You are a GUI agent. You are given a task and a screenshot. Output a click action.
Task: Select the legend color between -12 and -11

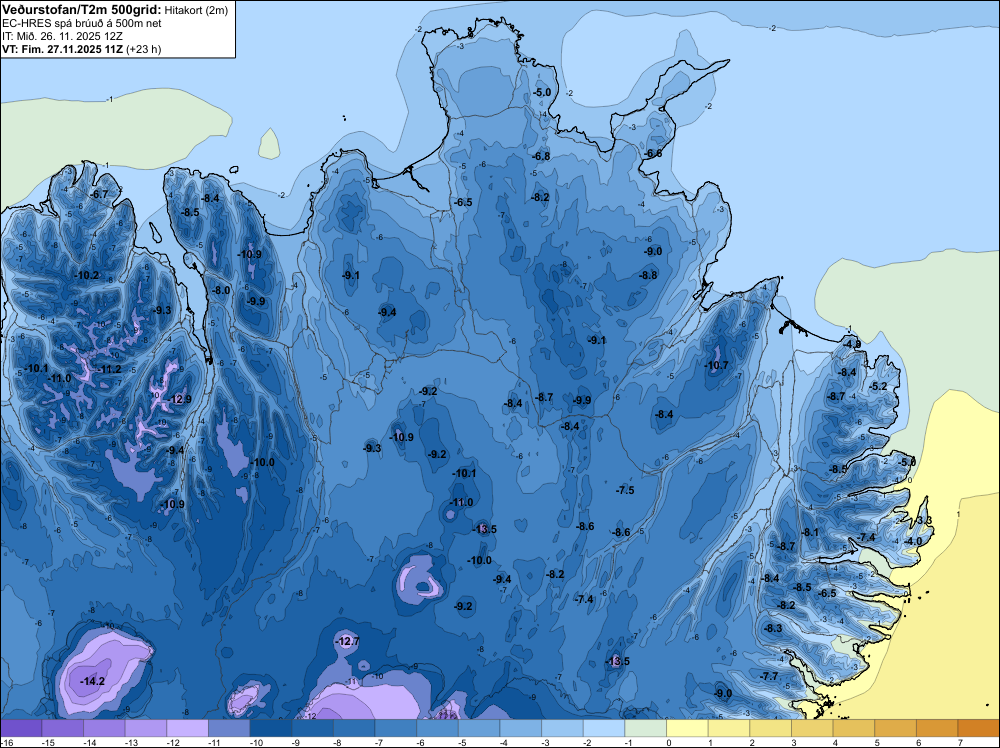[188, 728]
